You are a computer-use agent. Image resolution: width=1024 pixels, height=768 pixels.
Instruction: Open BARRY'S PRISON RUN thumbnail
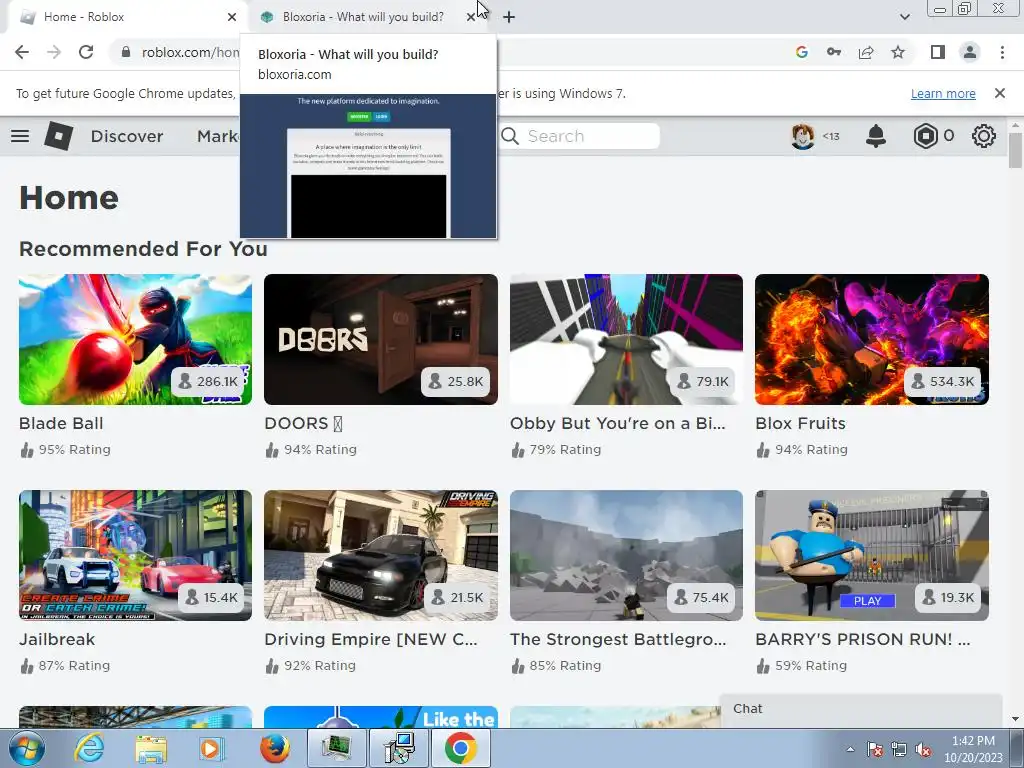[872, 555]
